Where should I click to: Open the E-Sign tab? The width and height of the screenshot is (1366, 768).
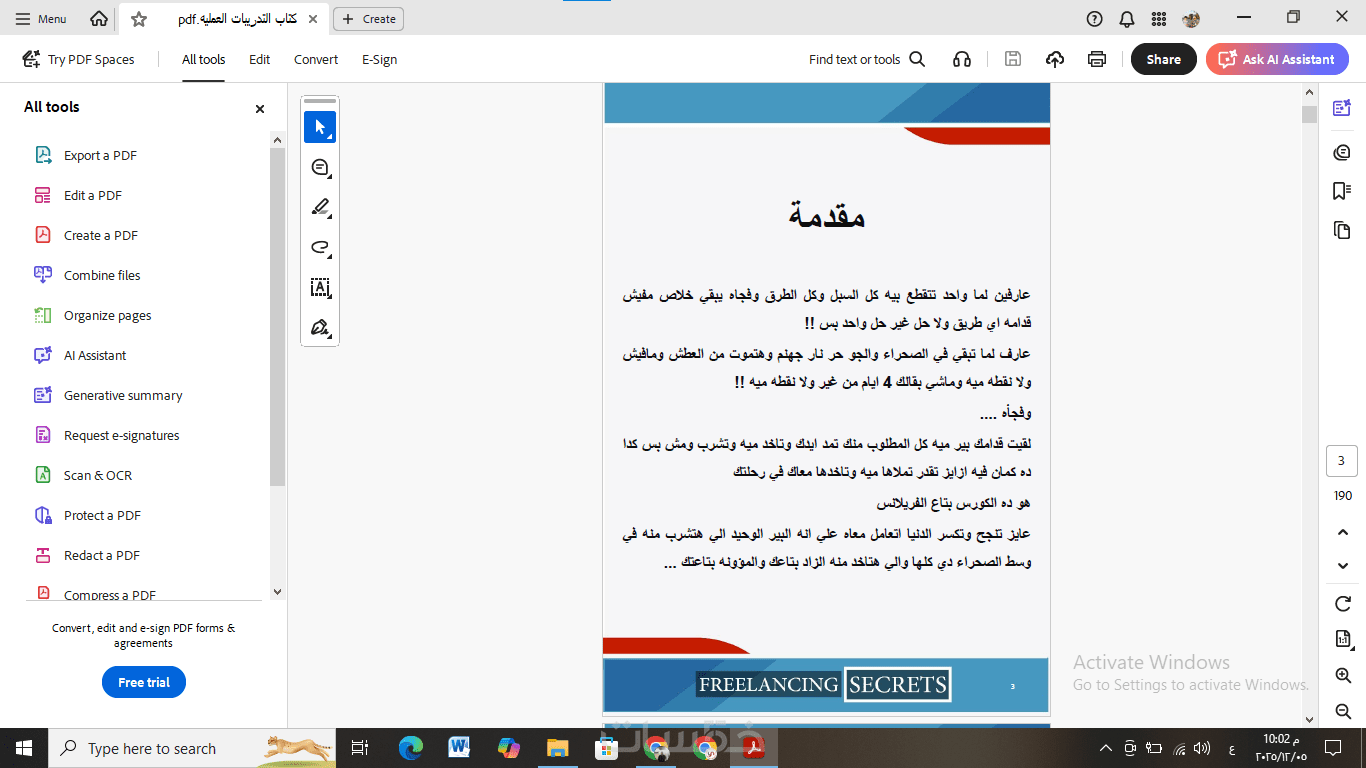point(380,59)
